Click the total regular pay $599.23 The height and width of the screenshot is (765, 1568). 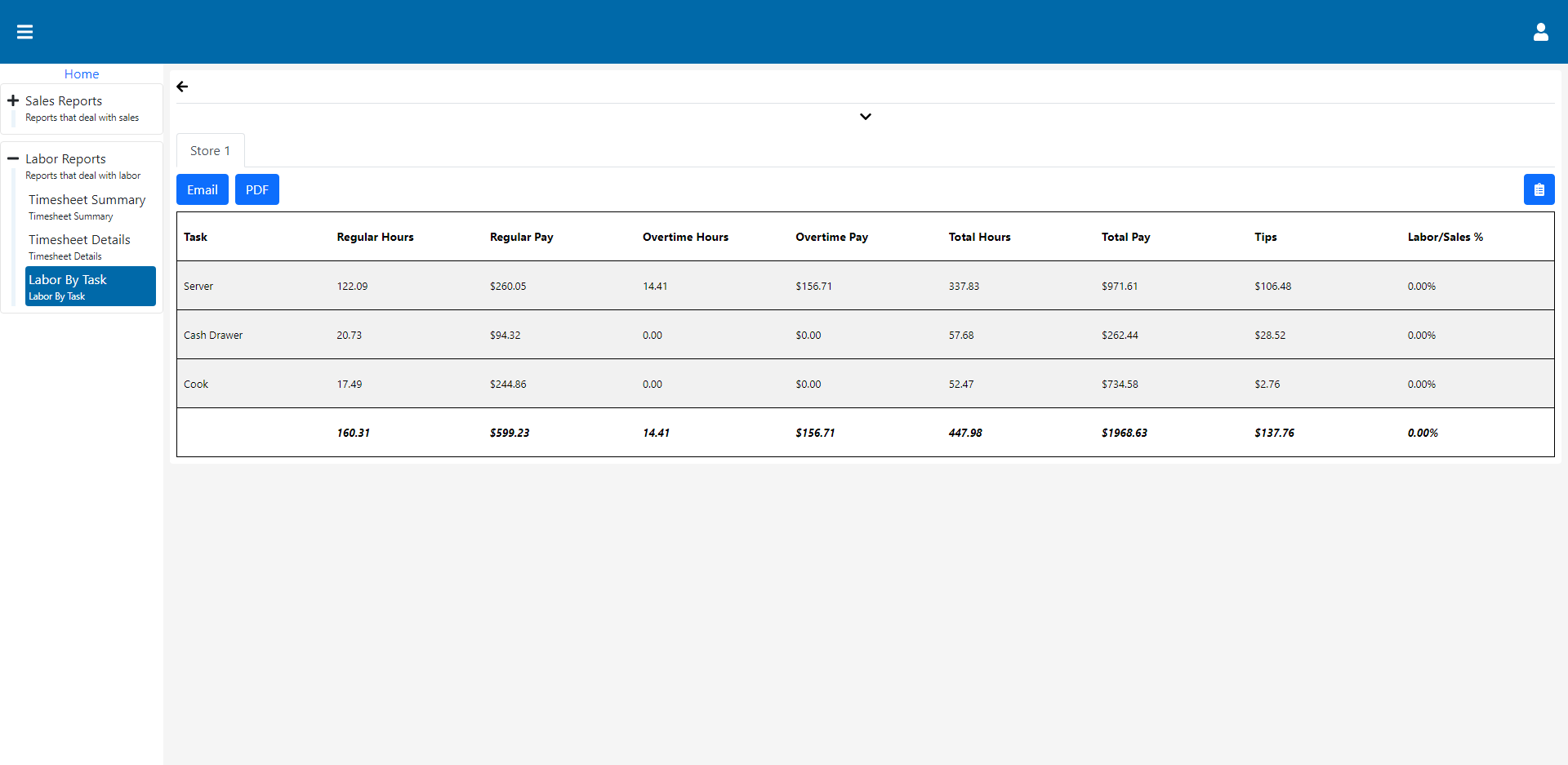tap(510, 433)
